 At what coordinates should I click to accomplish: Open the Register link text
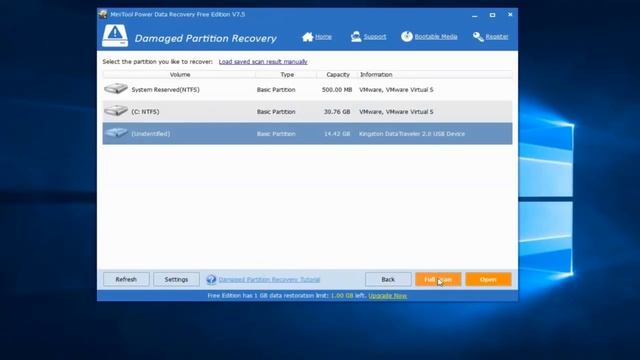point(497,37)
